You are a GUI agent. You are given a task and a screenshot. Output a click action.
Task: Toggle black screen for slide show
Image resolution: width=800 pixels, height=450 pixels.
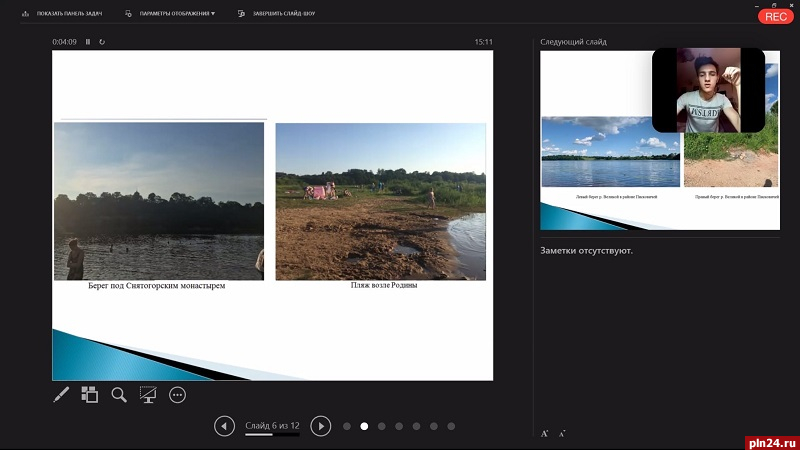(148, 395)
